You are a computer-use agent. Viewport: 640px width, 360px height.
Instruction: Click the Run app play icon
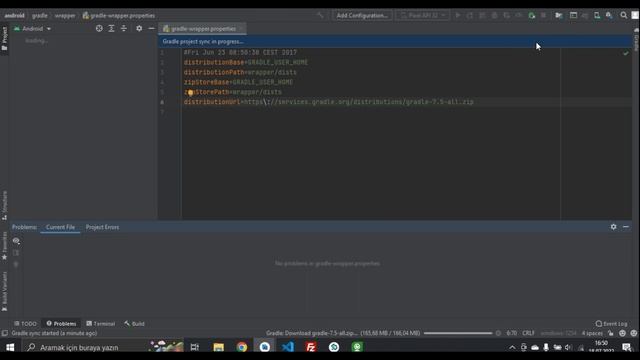[x=458, y=16]
